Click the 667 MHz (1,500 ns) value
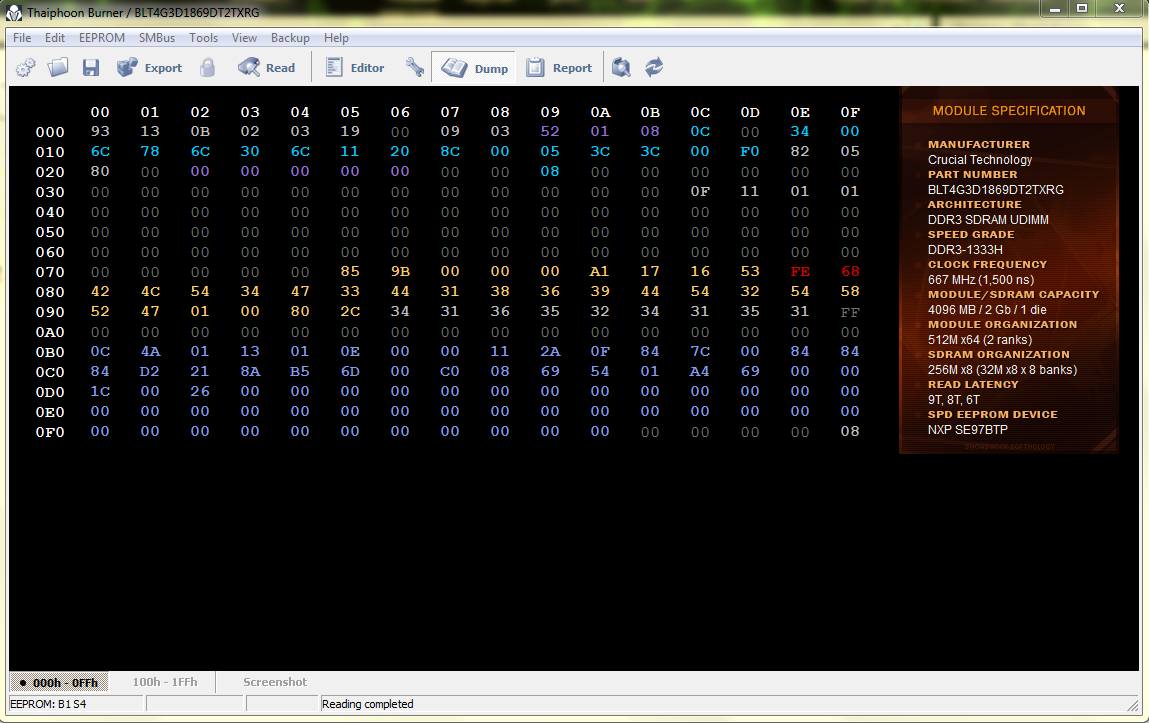This screenshot has height=723, width=1149. point(980,280)
